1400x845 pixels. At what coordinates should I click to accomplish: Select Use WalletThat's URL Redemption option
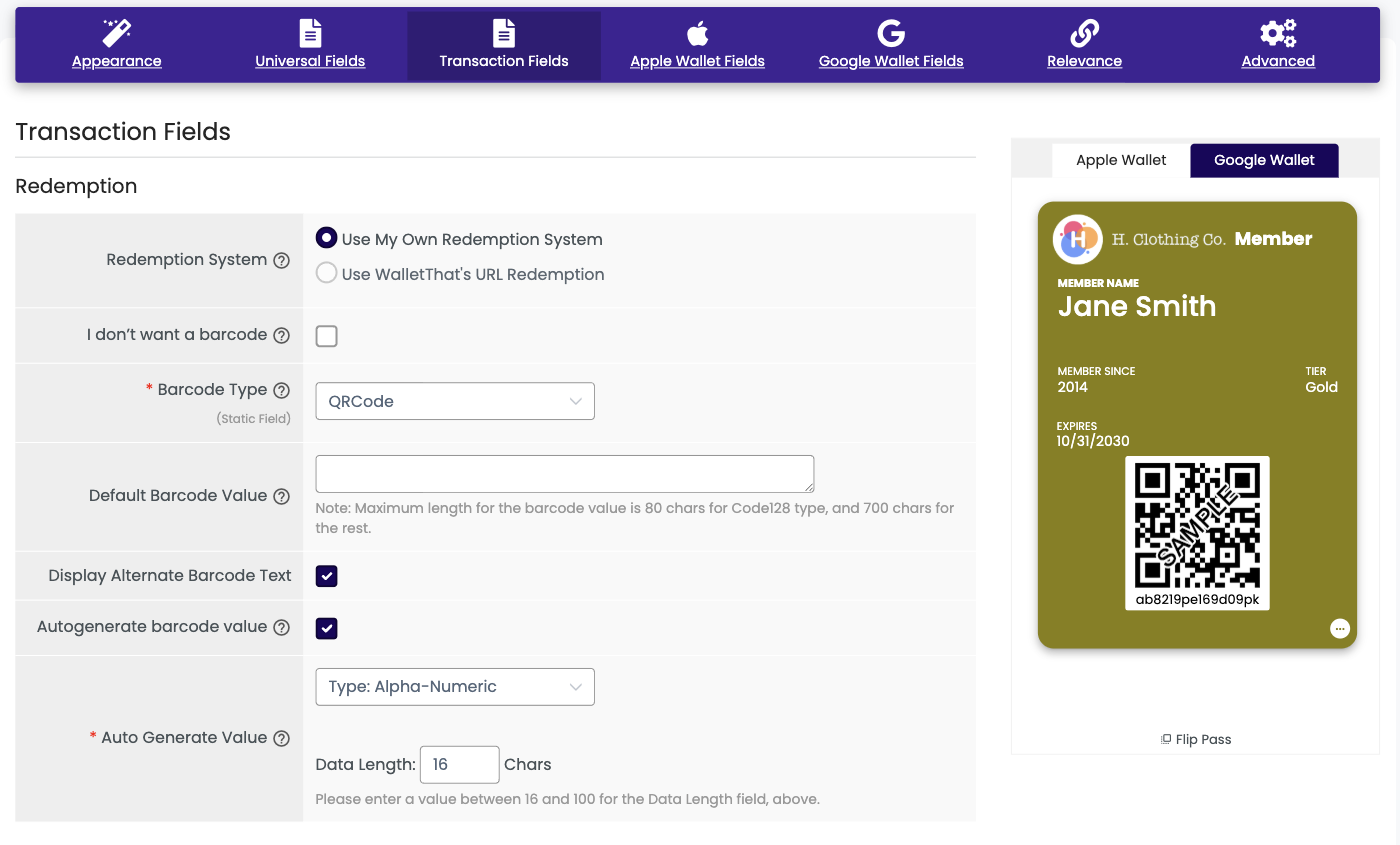pos(326,272)
